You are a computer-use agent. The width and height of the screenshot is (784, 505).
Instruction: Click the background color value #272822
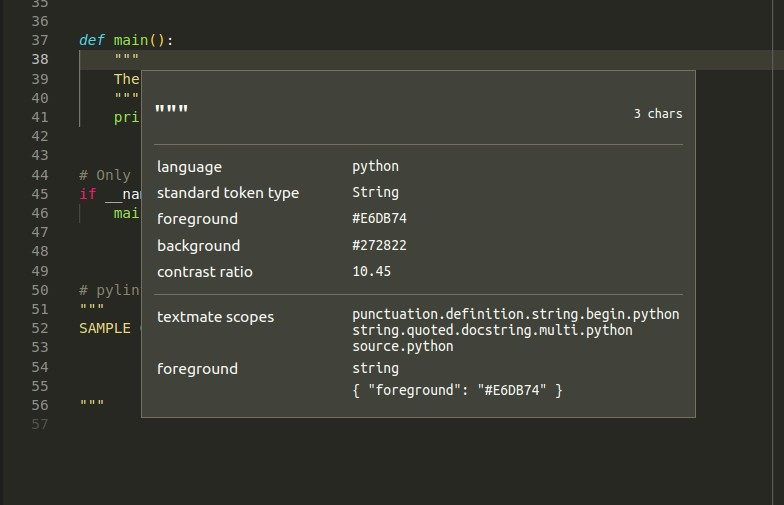coord(379,246)
